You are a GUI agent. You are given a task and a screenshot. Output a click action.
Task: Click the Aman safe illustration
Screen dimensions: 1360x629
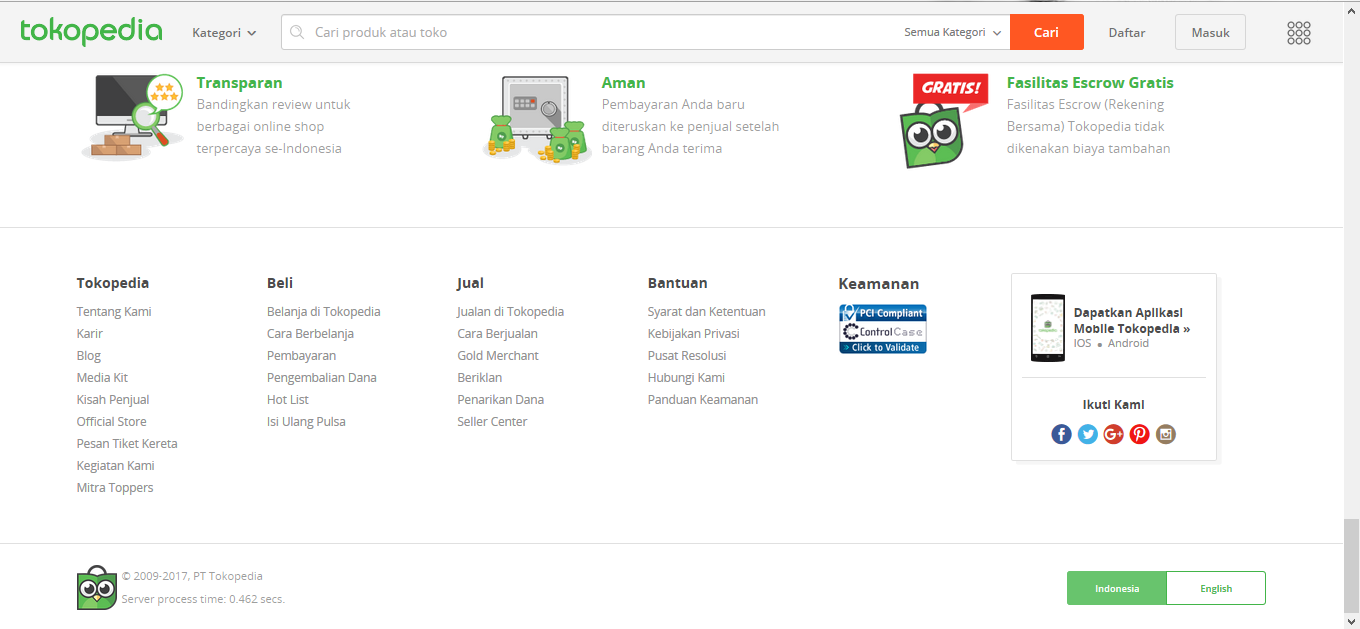(x=536, y=120)
